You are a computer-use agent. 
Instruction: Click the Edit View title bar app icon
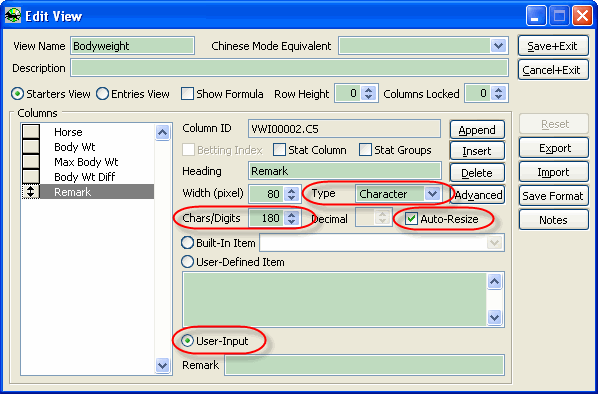tap(13, 16)
